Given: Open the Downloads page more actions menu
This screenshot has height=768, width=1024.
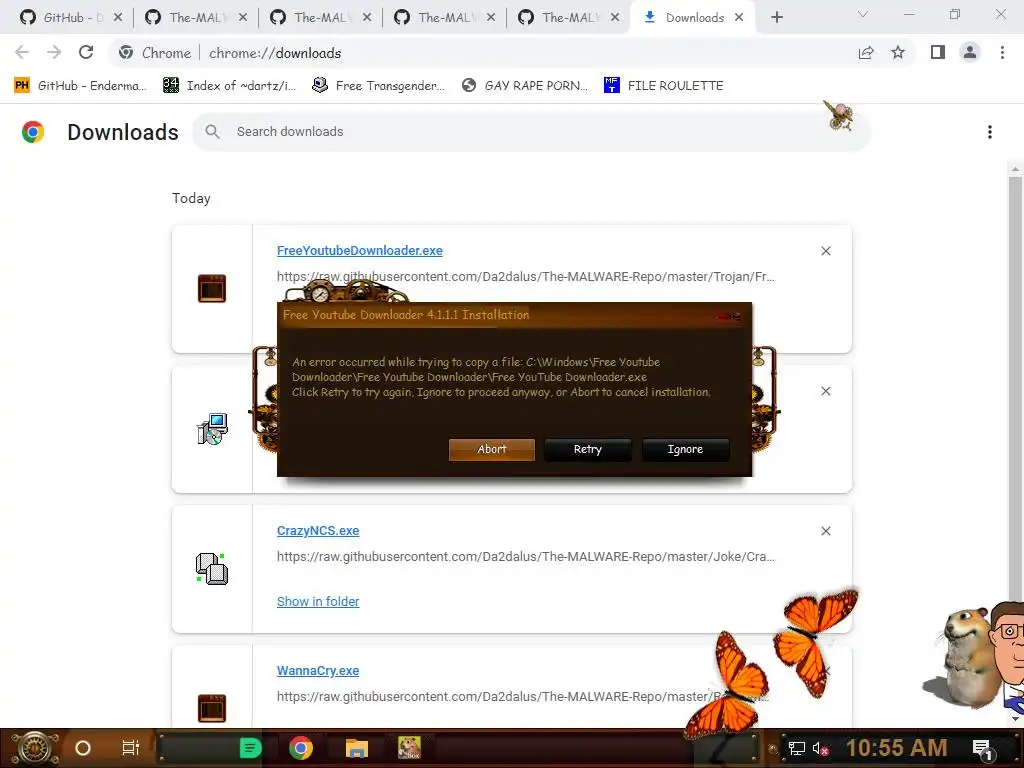Looking at the screenshot, I should point(989,132).
